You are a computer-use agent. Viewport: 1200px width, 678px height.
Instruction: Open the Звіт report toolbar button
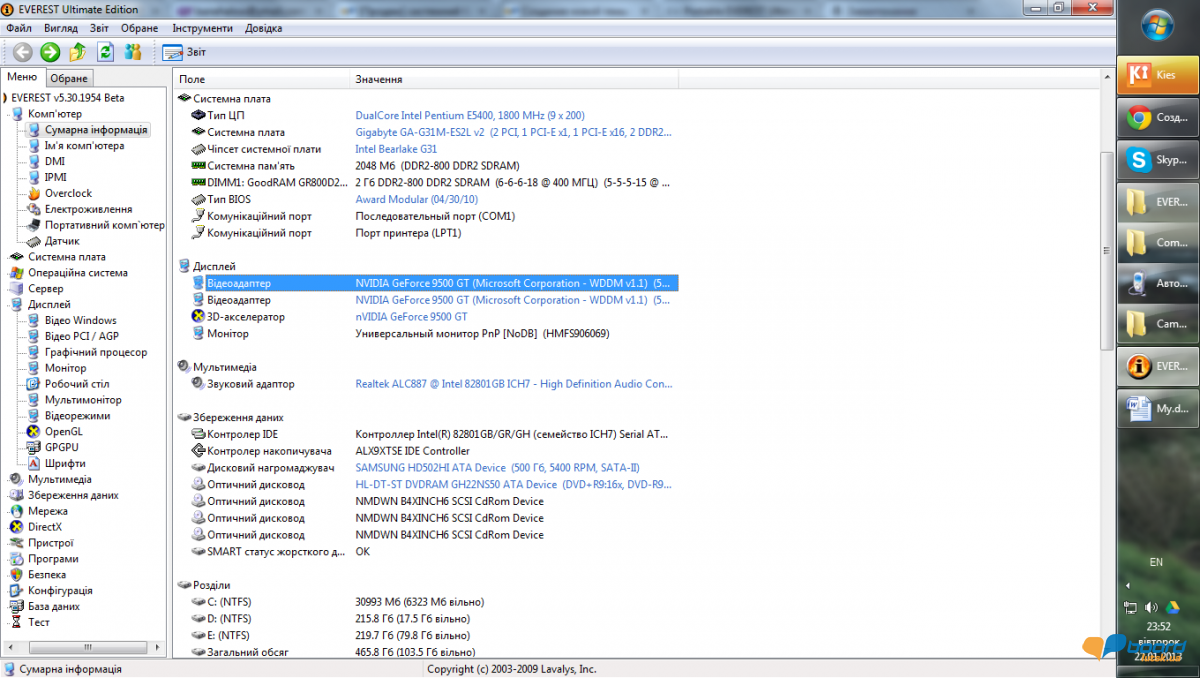184,52
